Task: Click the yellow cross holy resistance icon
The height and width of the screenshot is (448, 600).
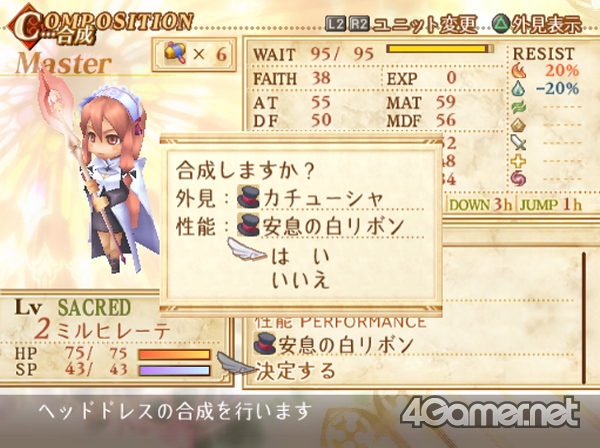Action: click(518, 161)
